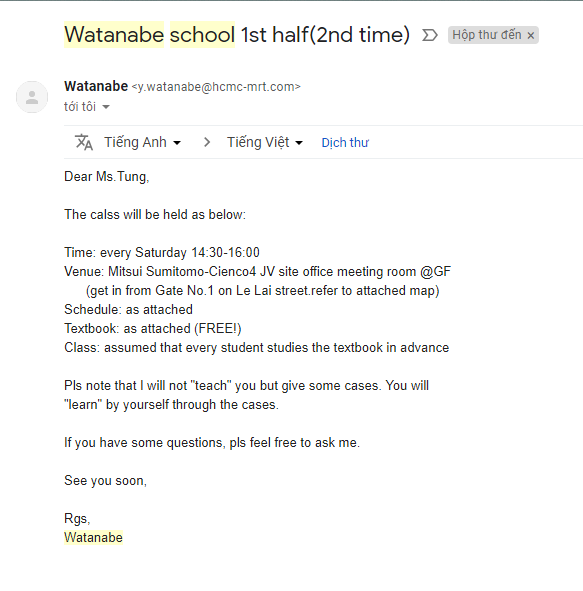Image resolution: width=583 pixels, height=591 pixels.
Task: Click the email subject Watanabe school title
Action: (x=237, y=35)
